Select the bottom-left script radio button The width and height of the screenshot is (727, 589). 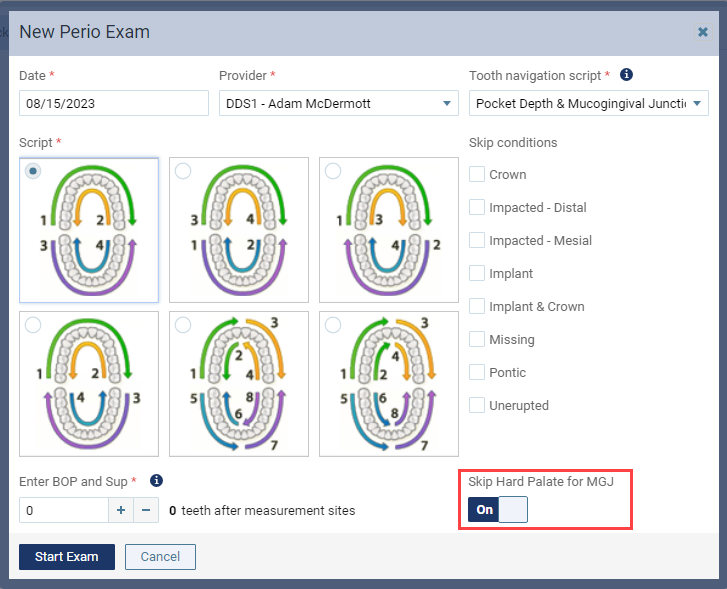point(33,325)
